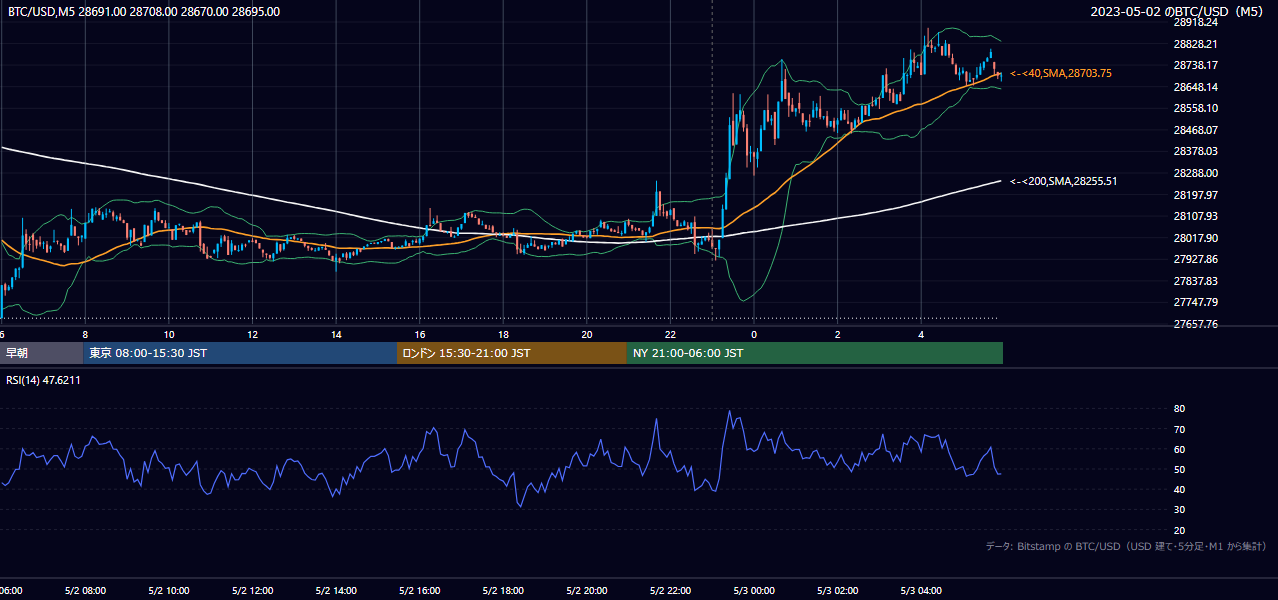Click the 5/2 16:00 date label

[x=420, y=591]
